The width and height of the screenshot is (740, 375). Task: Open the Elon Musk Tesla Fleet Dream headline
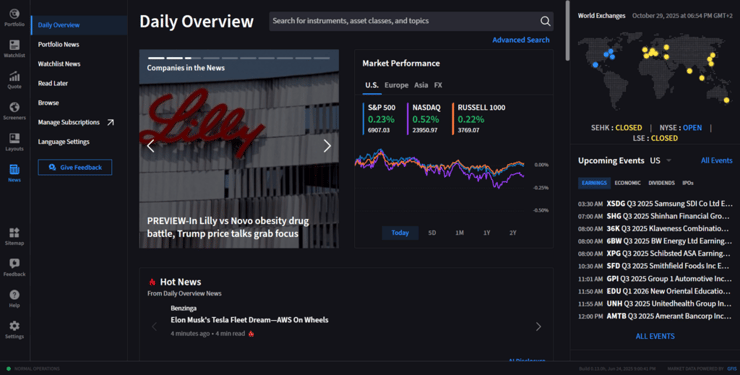pos(249,320)
